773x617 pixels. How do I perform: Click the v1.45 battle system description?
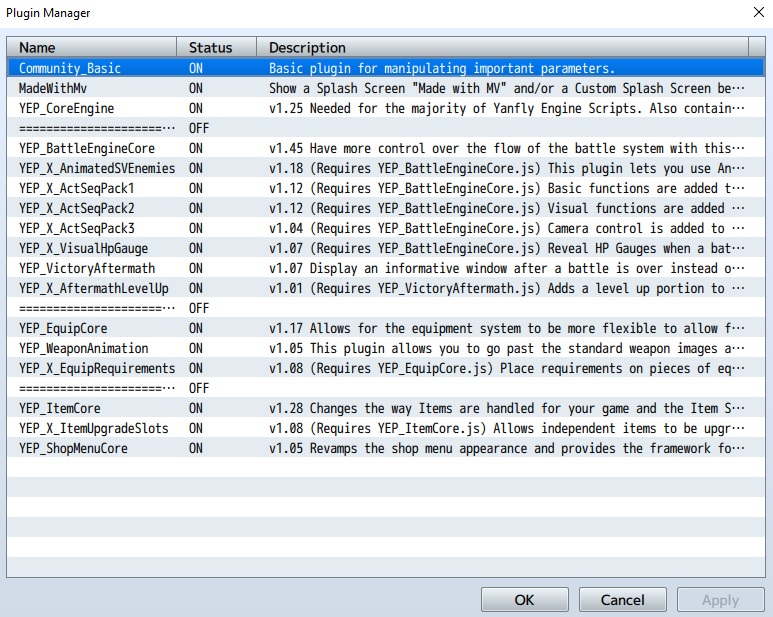[506, 148]
